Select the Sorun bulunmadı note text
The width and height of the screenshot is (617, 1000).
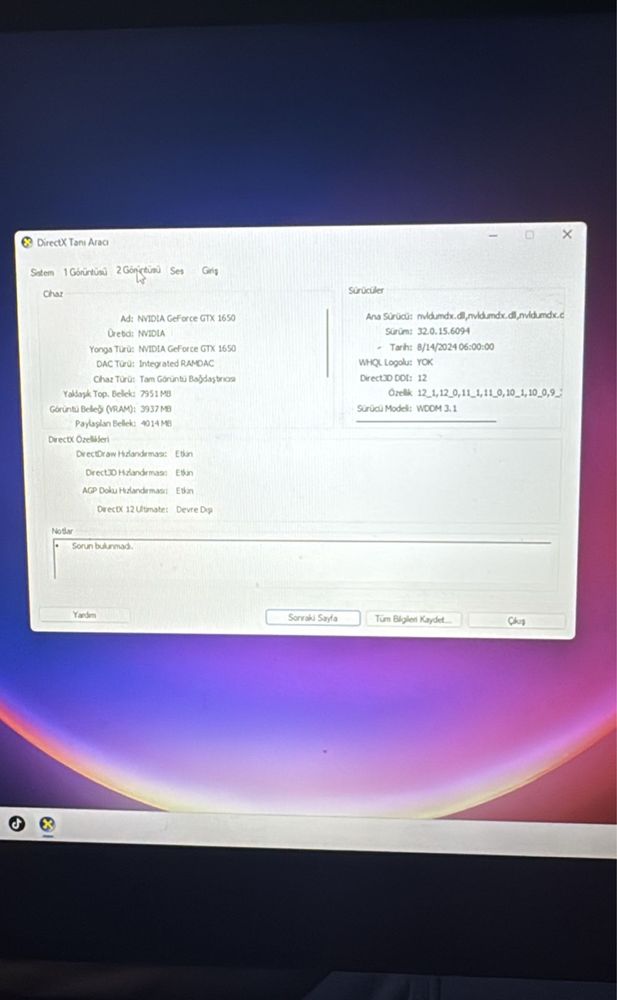click(102, 546)
